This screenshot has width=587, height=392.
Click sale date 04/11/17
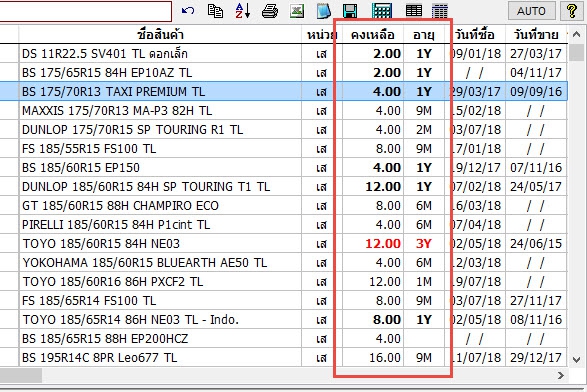click(536, 73)
